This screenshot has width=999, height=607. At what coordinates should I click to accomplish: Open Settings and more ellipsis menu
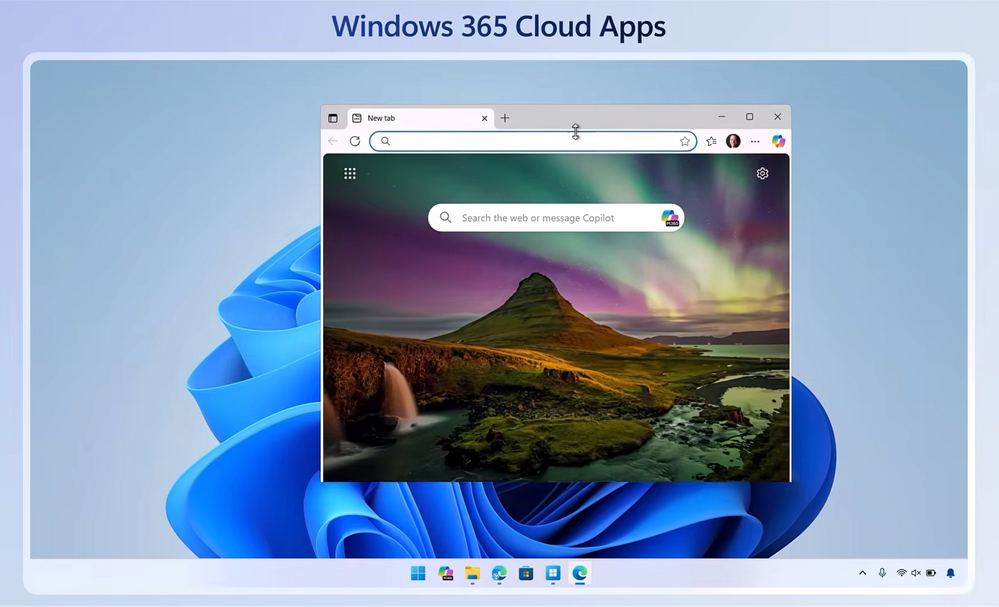[755, 141]
